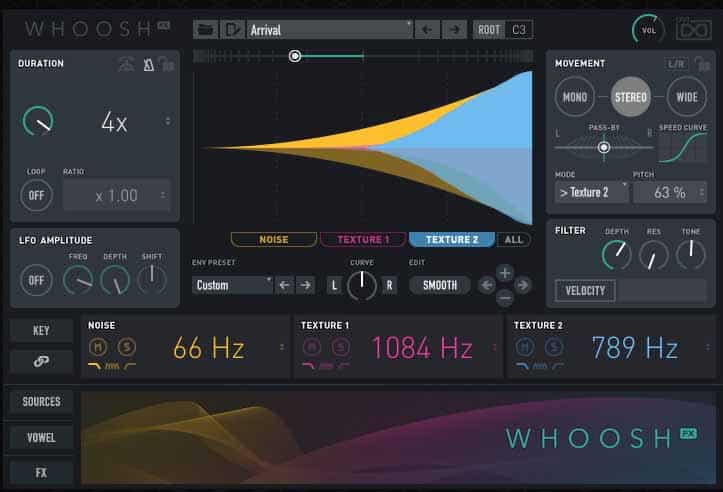Select the TEXTURE 1 envelope tab

tap(363, 240)
